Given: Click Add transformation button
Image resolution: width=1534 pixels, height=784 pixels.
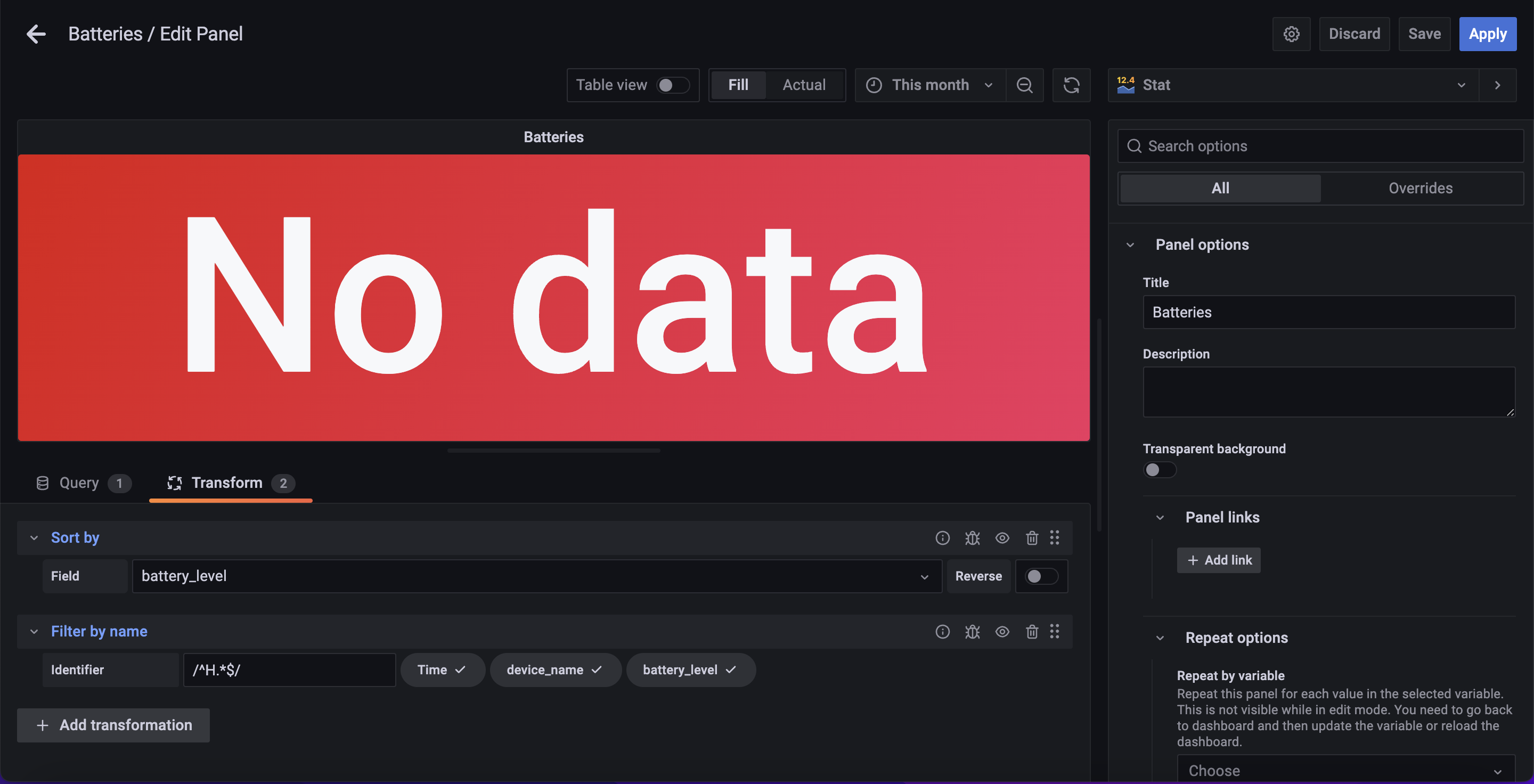Looking at the screenshot, I should pos(113,725).
